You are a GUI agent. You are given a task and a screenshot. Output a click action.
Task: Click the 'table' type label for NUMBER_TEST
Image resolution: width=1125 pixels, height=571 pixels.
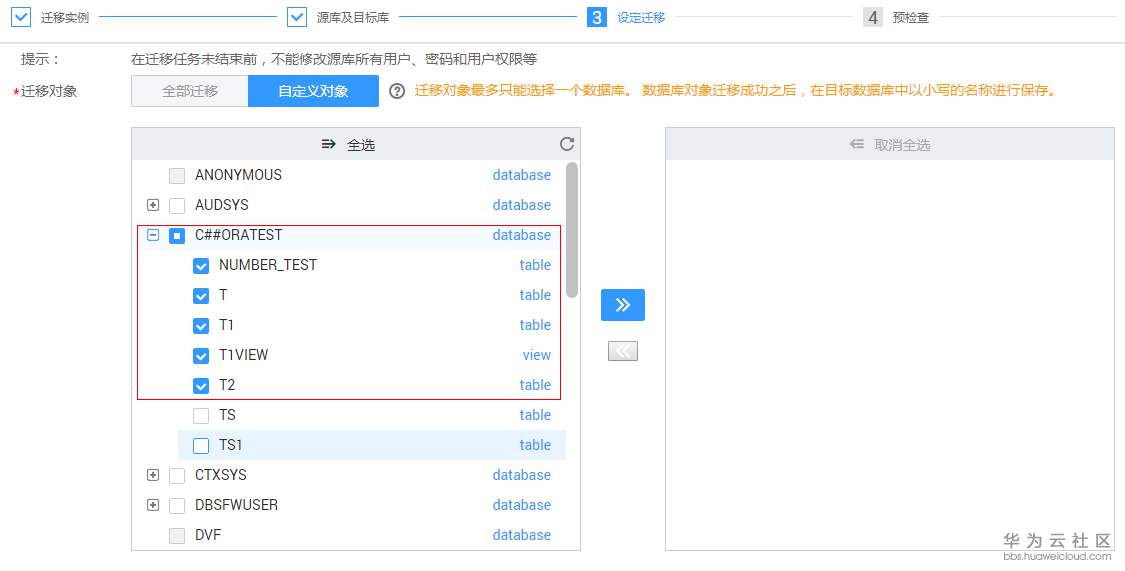tap(535, 265)
